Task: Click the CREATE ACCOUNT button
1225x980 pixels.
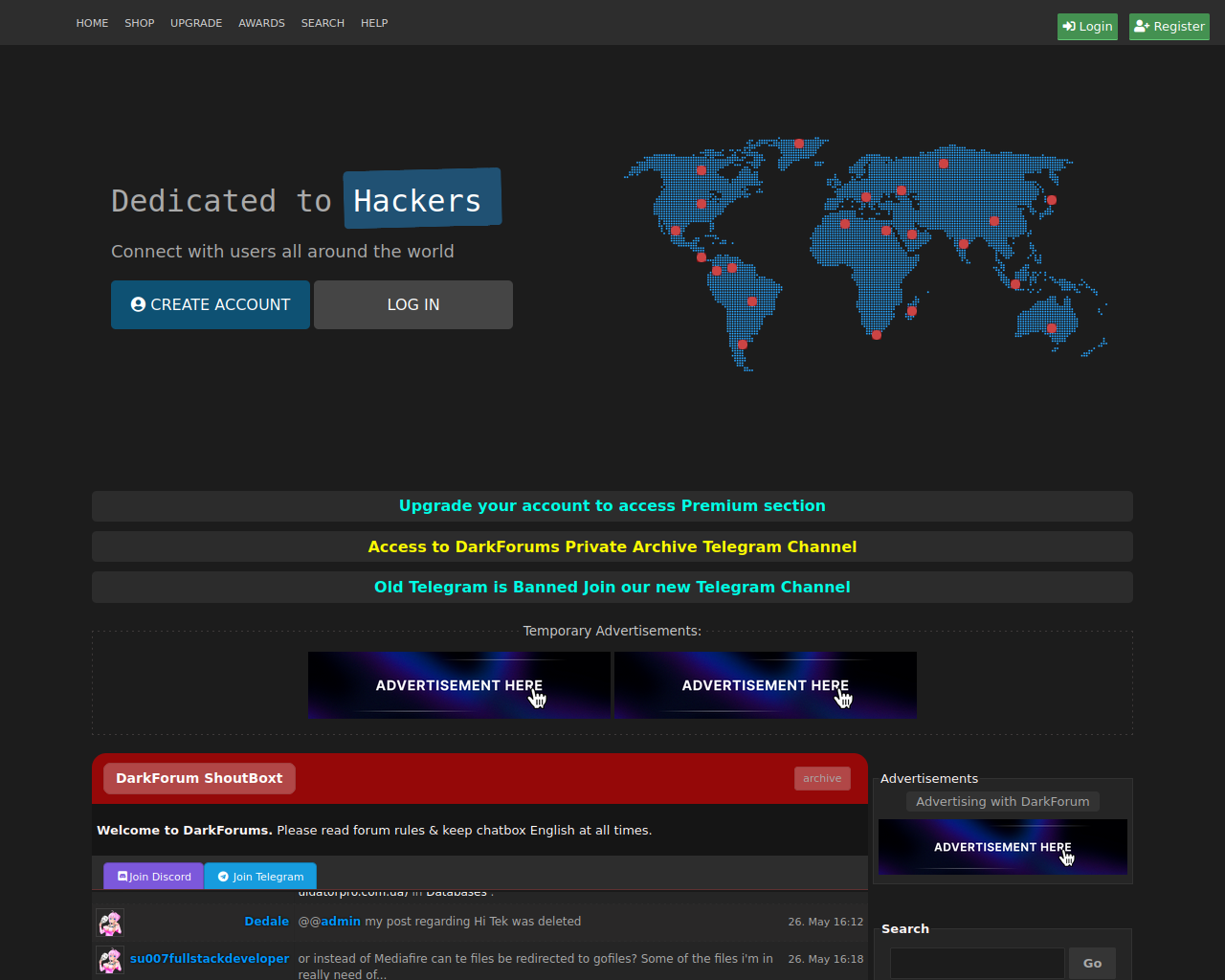Action: [x=211, y=304]
